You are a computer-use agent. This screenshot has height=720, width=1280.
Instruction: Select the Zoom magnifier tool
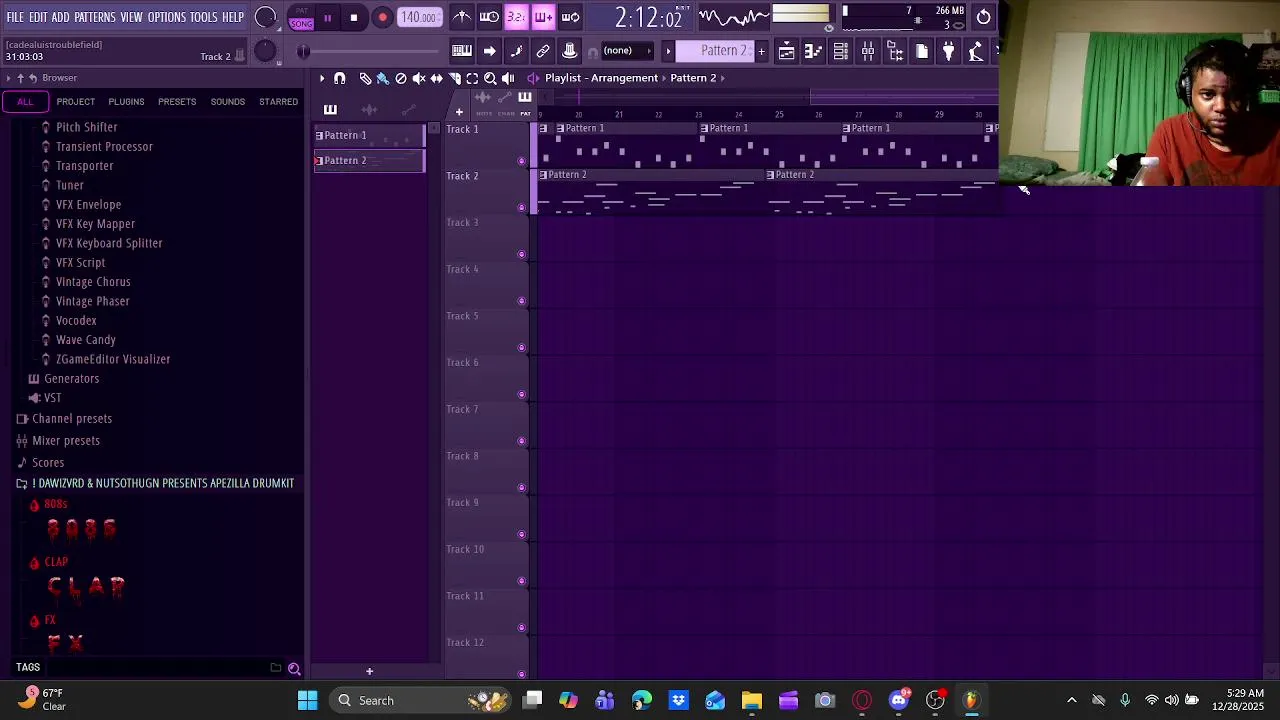point(490,78)
